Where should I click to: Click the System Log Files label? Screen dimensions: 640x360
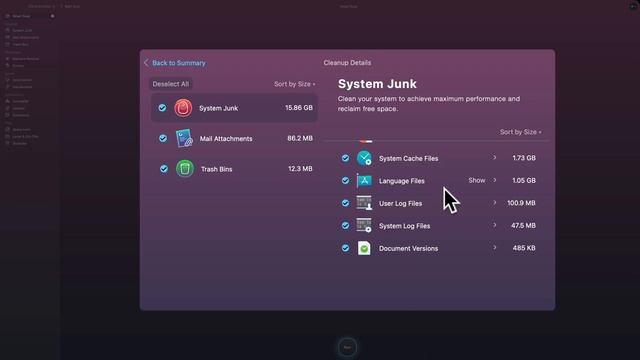(404, 226)
